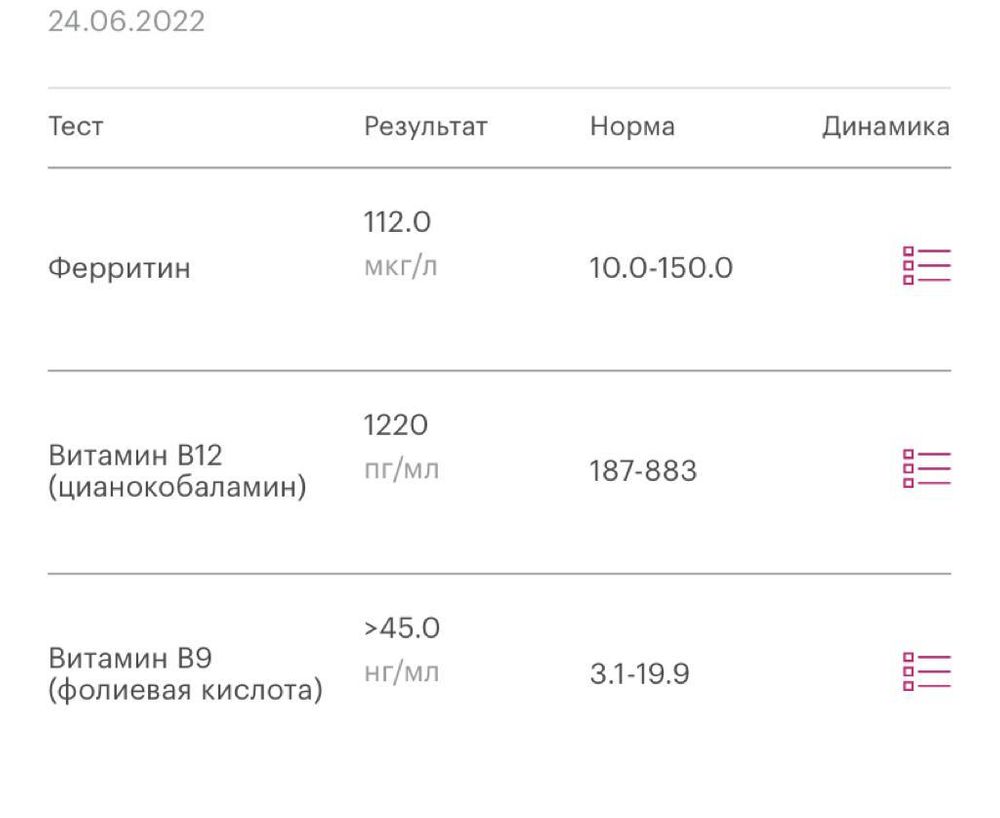The height and width of the screenshot is (818, 1000).
Task: Click the Динамика column header
Action: click(885, 127)
